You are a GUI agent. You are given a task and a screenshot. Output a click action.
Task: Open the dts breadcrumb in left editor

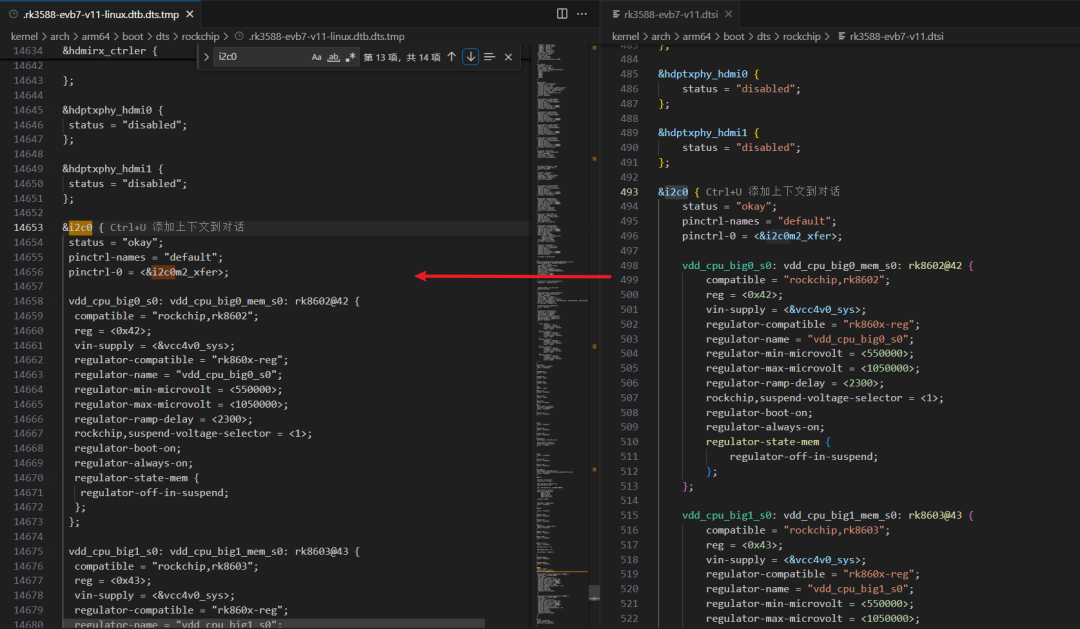point(162,36)
